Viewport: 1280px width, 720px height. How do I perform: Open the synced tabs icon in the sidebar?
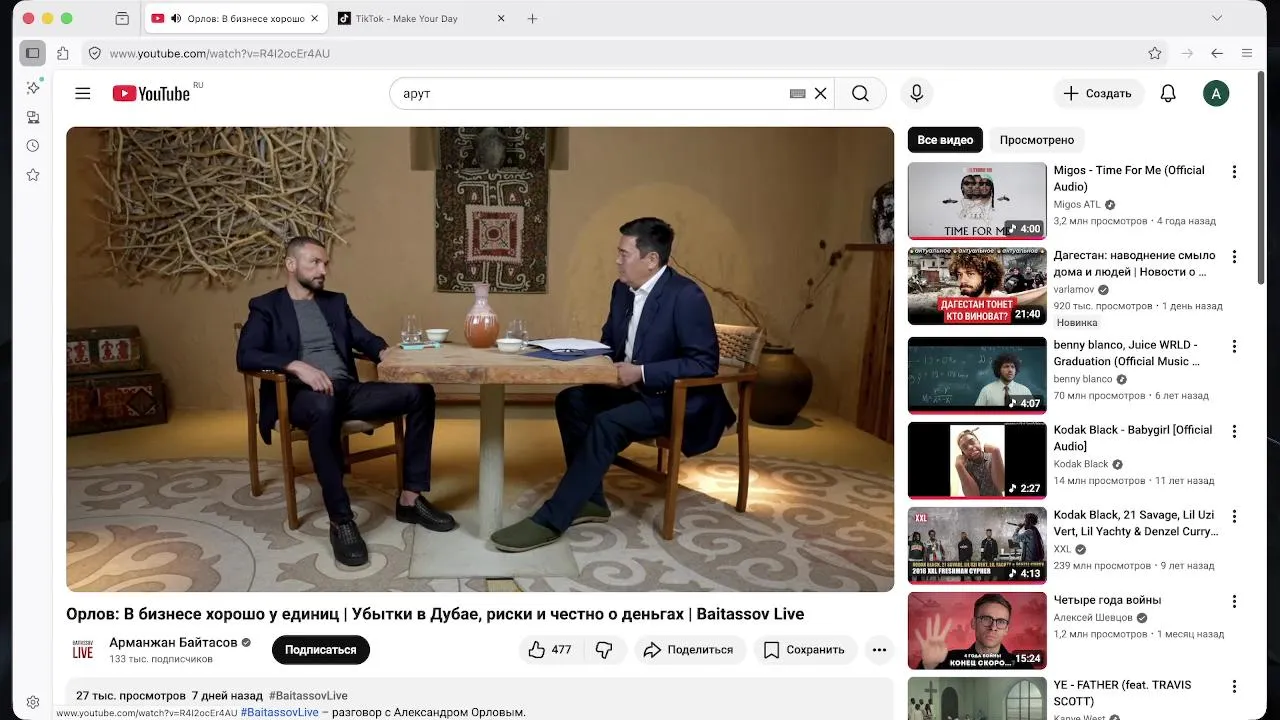[33, 117]
